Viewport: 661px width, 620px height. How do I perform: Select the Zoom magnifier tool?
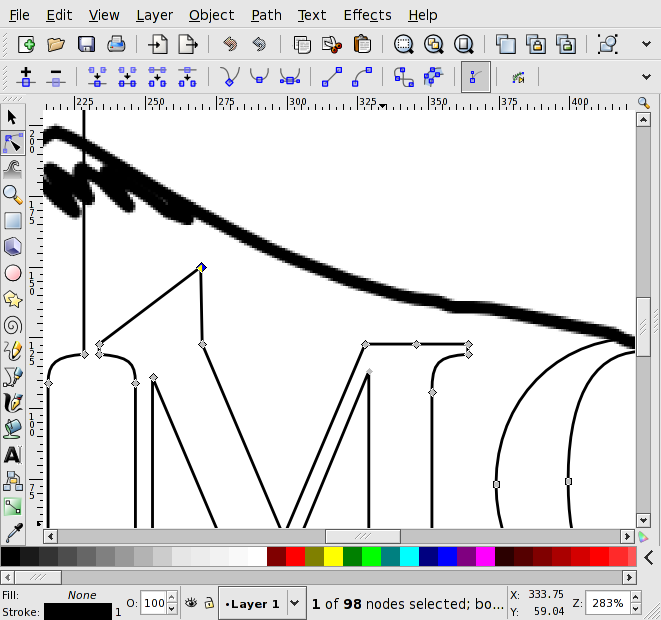click(13, 194)
